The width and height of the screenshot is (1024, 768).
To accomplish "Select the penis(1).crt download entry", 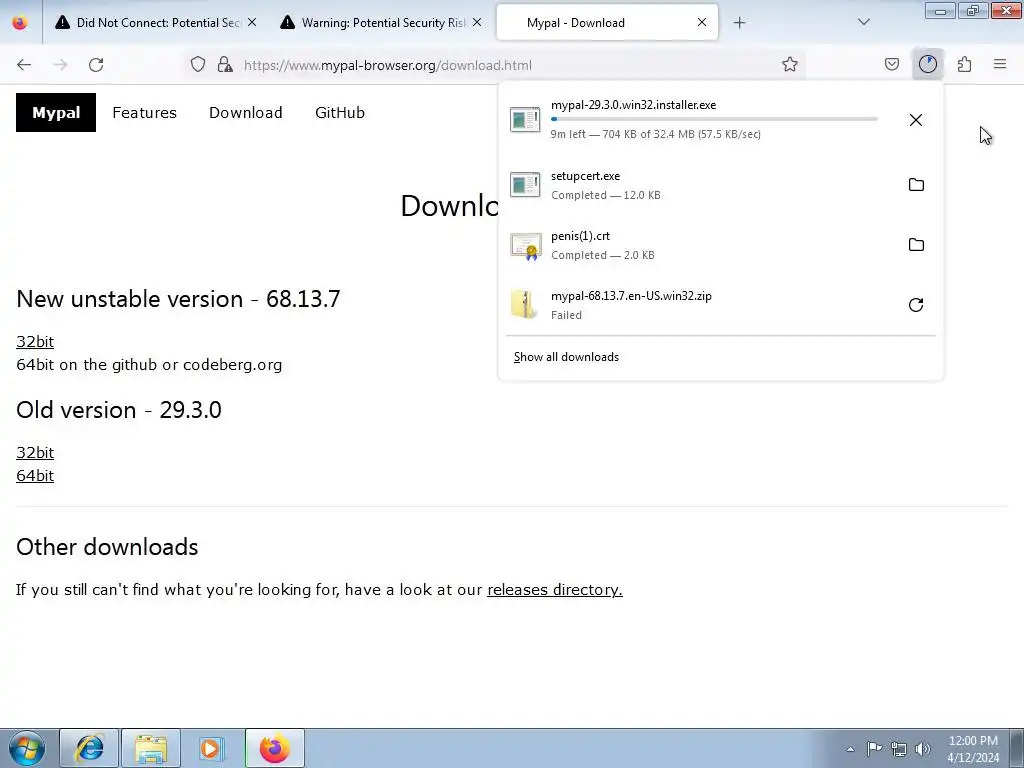I will tap(721, 245).
